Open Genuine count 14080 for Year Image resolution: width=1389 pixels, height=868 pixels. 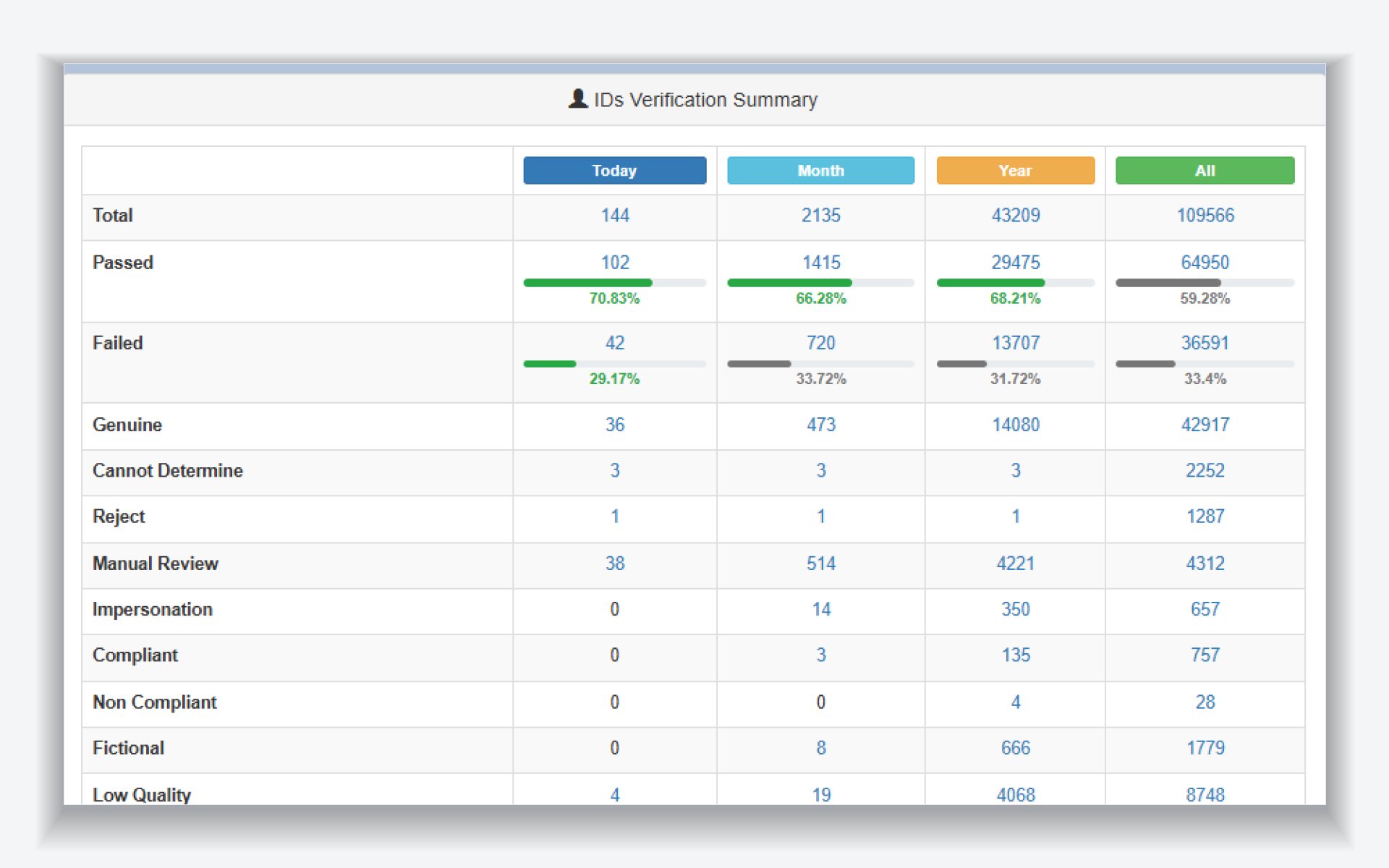tap(1015, 425)
